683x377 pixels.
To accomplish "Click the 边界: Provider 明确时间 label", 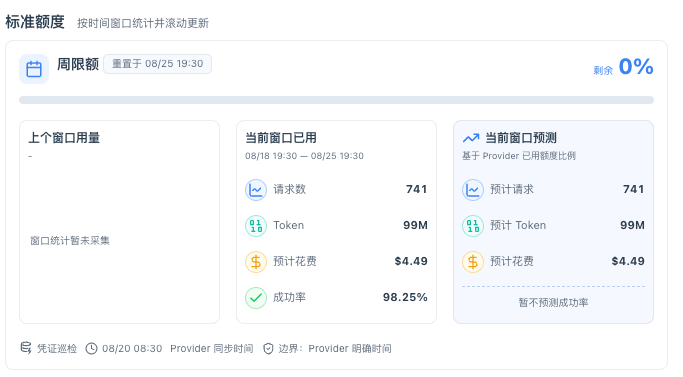I will (x=335, y=349).
